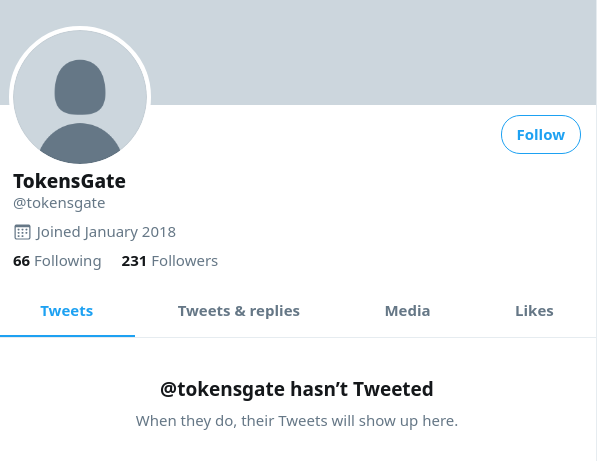Follow the TokensGate account
This screenshot has height=461, width=601.
click(x=540, y=135)
